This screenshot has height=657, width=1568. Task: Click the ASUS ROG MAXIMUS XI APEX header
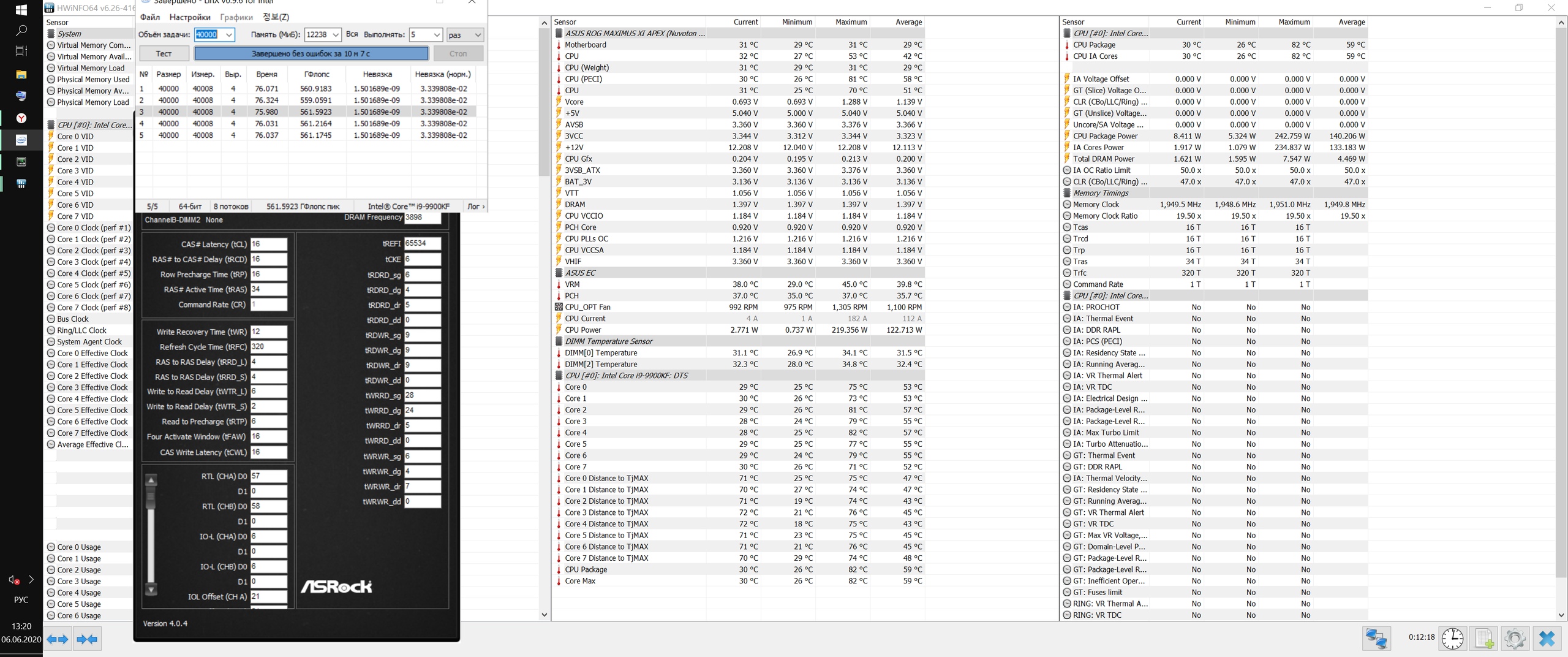pyautogui.click(x=738, y=34)
